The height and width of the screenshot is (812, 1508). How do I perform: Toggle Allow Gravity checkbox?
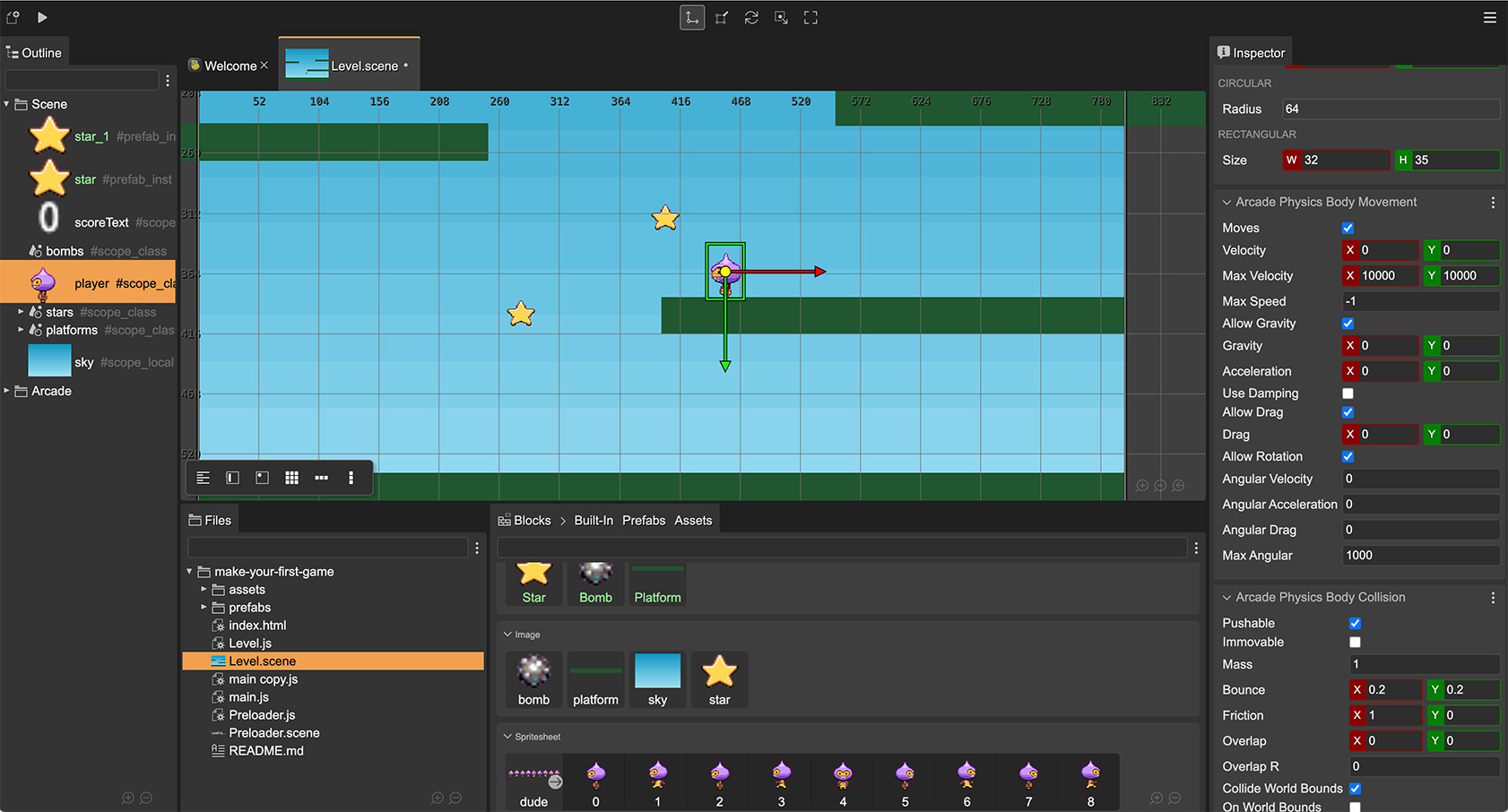point(1348,324)
